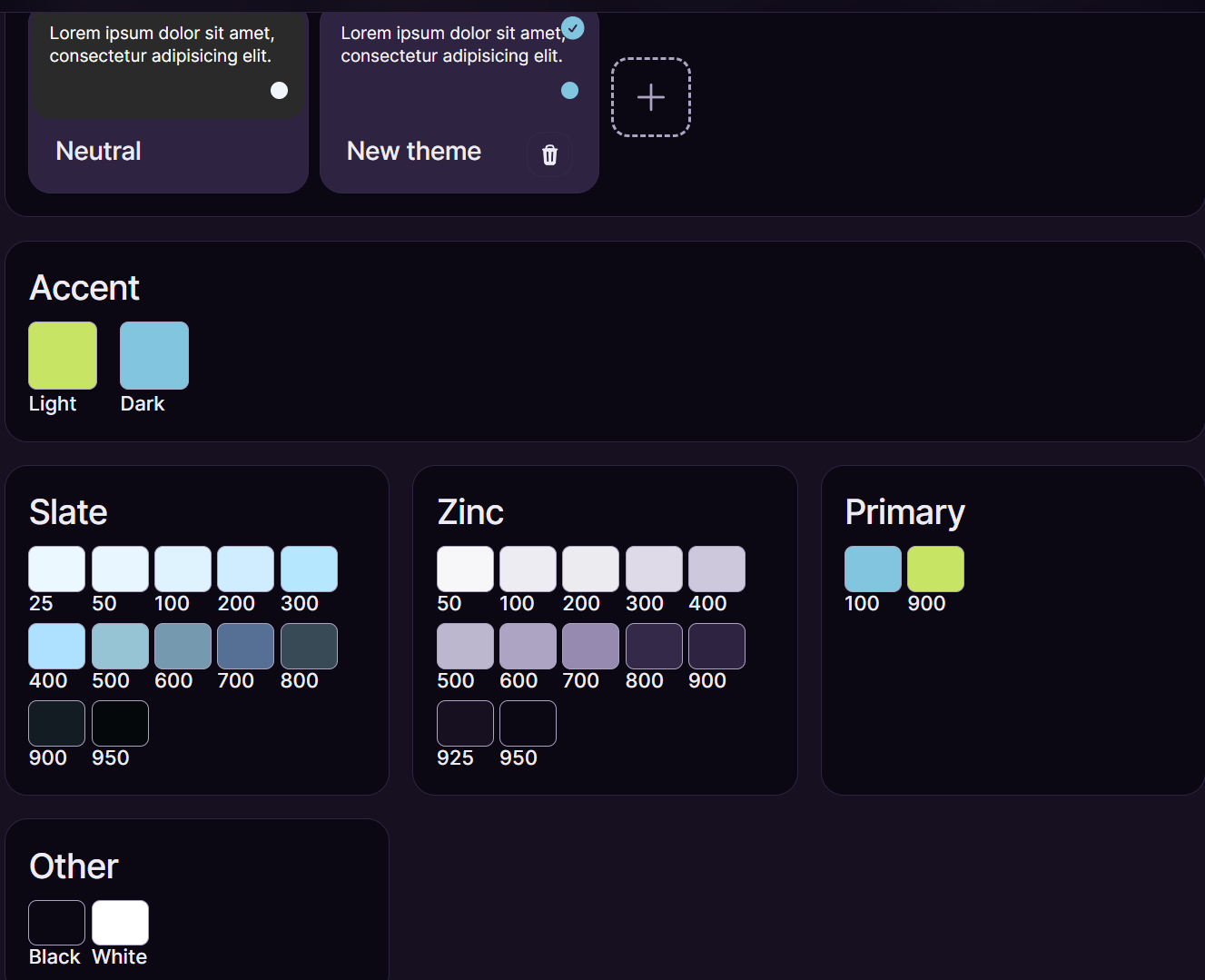This screenshot has width=1205, height=980.
Task: Edit the Slate 950 swatch
Action: tap(120, 723)
